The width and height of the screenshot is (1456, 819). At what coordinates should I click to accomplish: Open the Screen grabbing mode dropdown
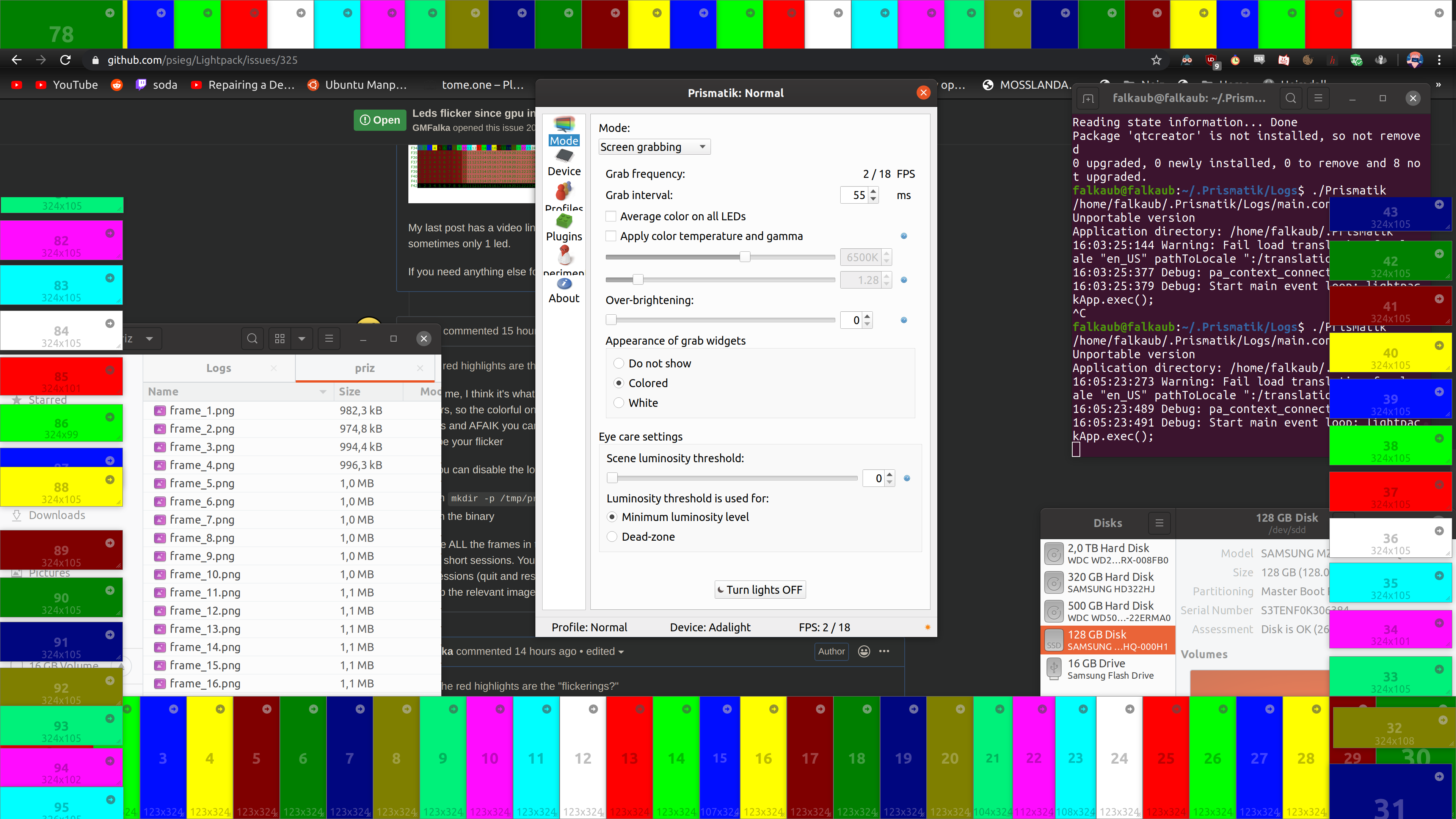(x=653, y=146)
